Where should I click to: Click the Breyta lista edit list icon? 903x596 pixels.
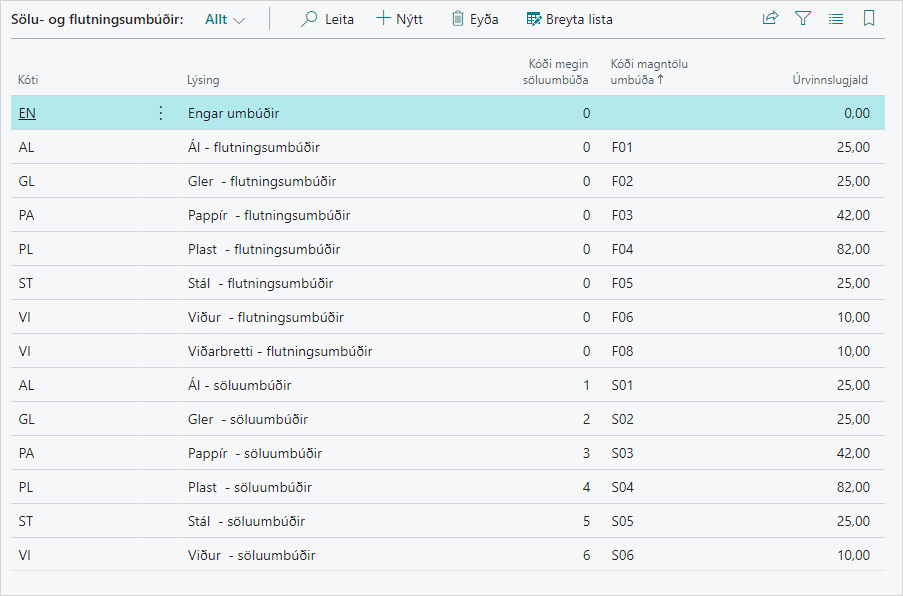(534, 19)
